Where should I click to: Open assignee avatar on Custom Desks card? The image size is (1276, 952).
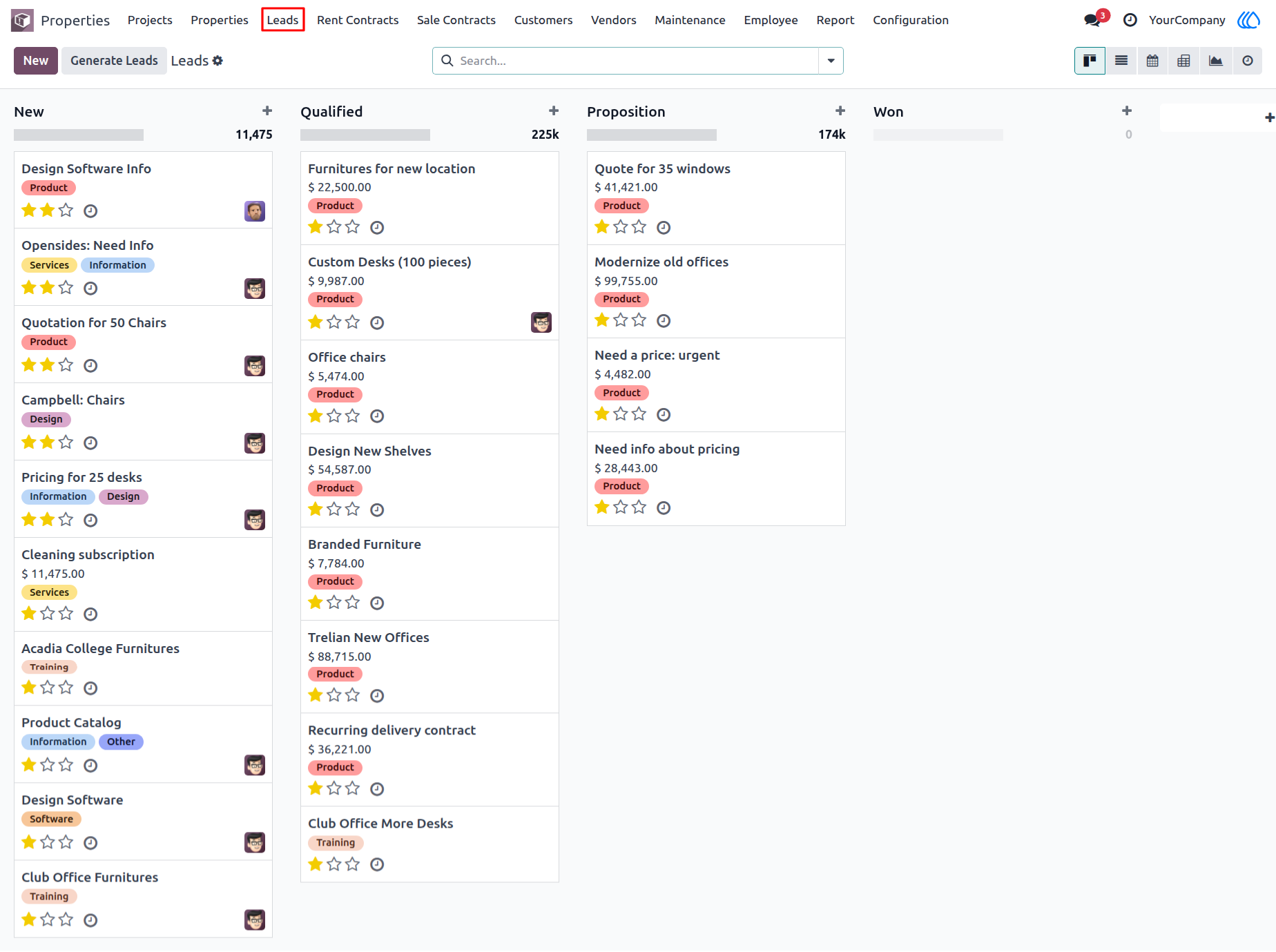[x=541, y=322]
